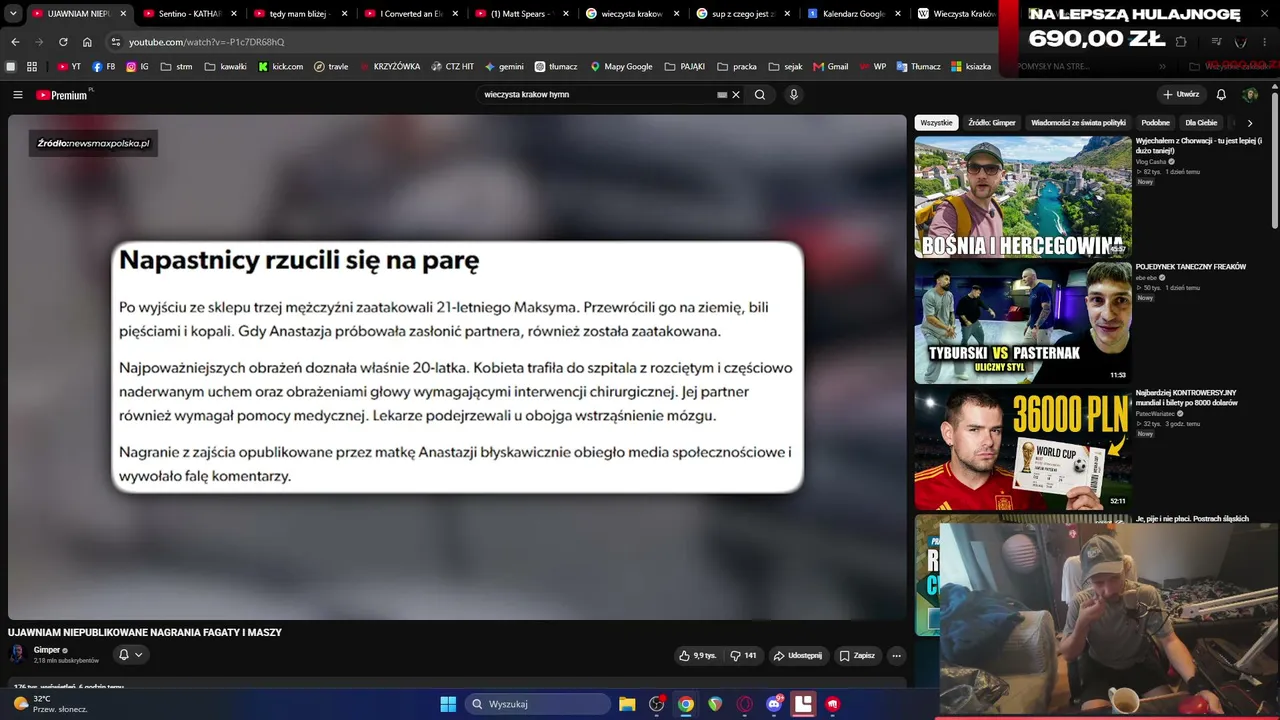This screenshot has width=1280, height=720.
Task: Switch to the 'tędy mam bliżej' tab
Action: tap(300, 14)
